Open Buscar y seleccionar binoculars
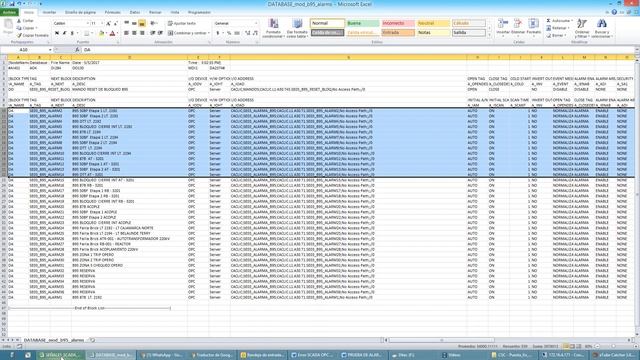The height and width of the screenshot is (360, 640). pos(602,28)
